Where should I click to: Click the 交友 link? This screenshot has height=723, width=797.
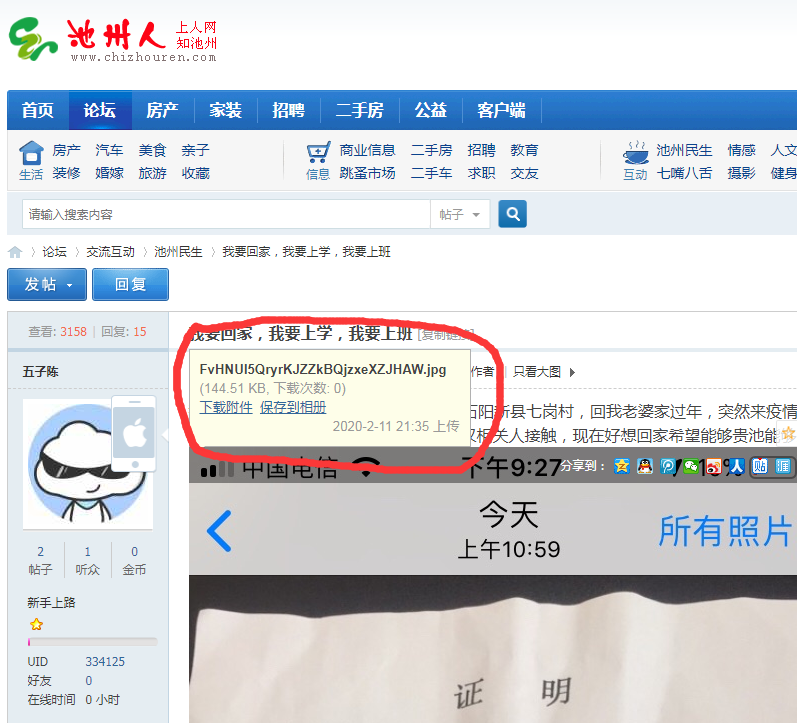pos(525,173)
